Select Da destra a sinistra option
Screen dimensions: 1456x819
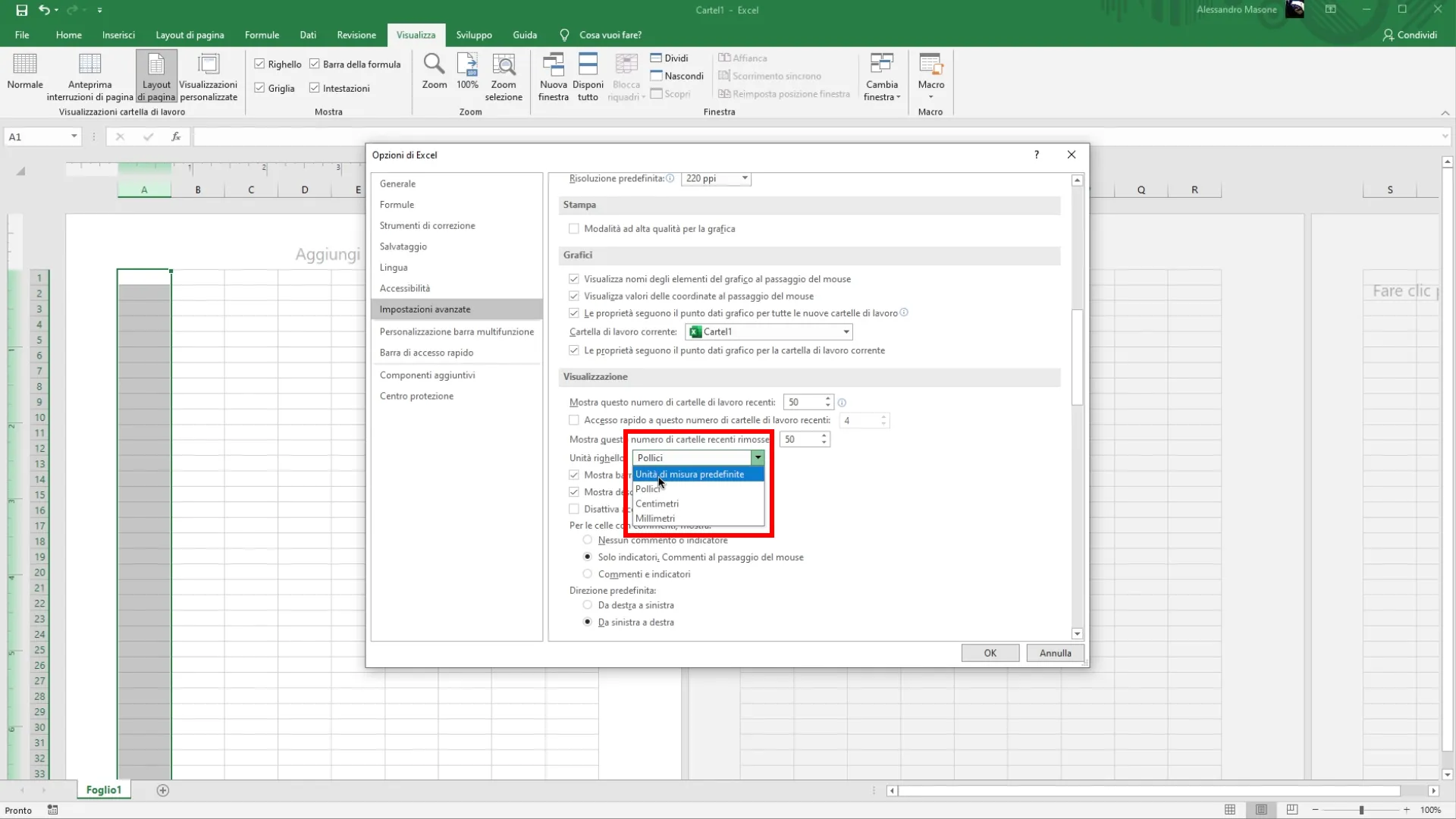(x=588, y=605)
